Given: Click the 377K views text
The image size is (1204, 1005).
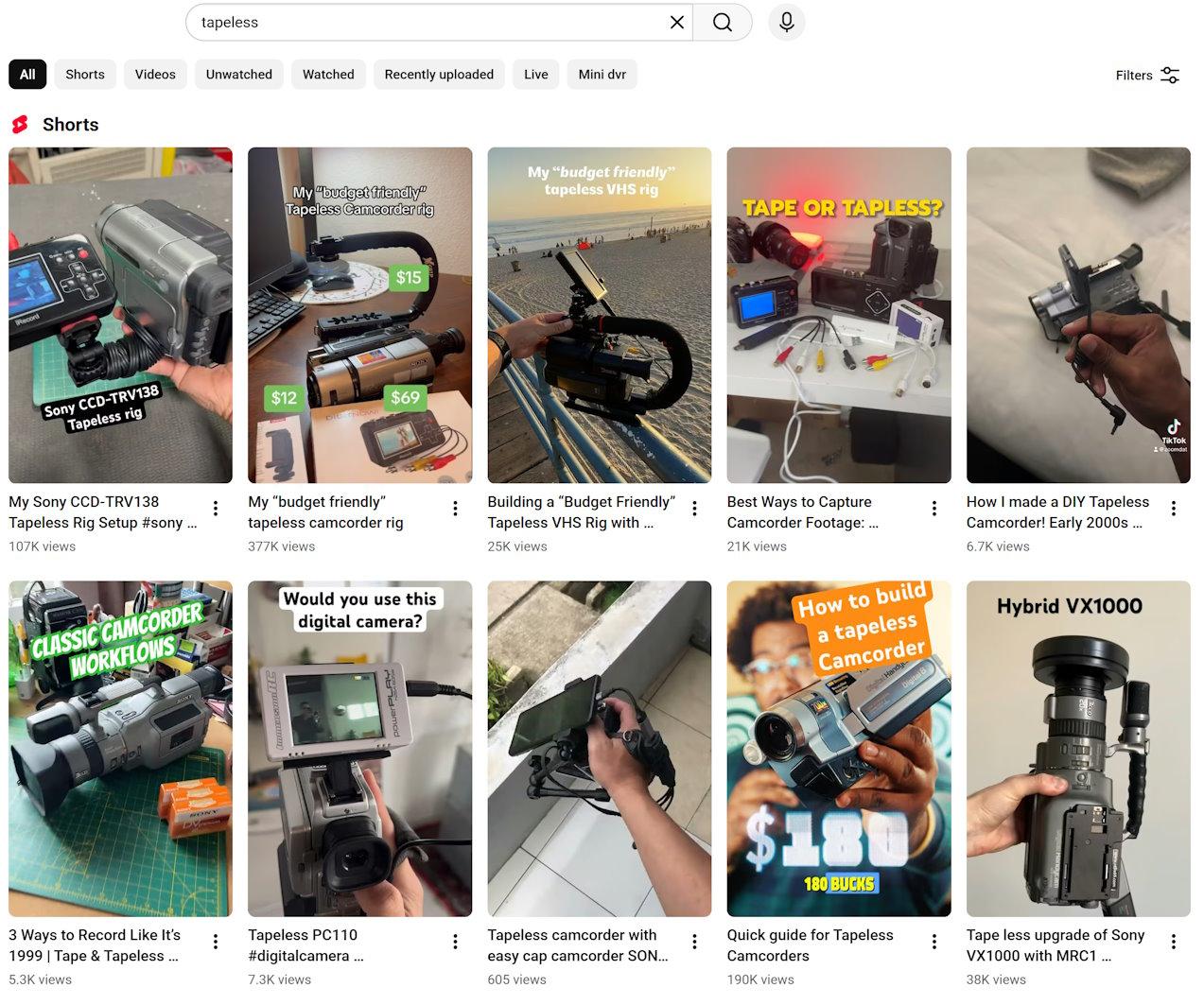Looking at the screenshot, I should (281, 546).
